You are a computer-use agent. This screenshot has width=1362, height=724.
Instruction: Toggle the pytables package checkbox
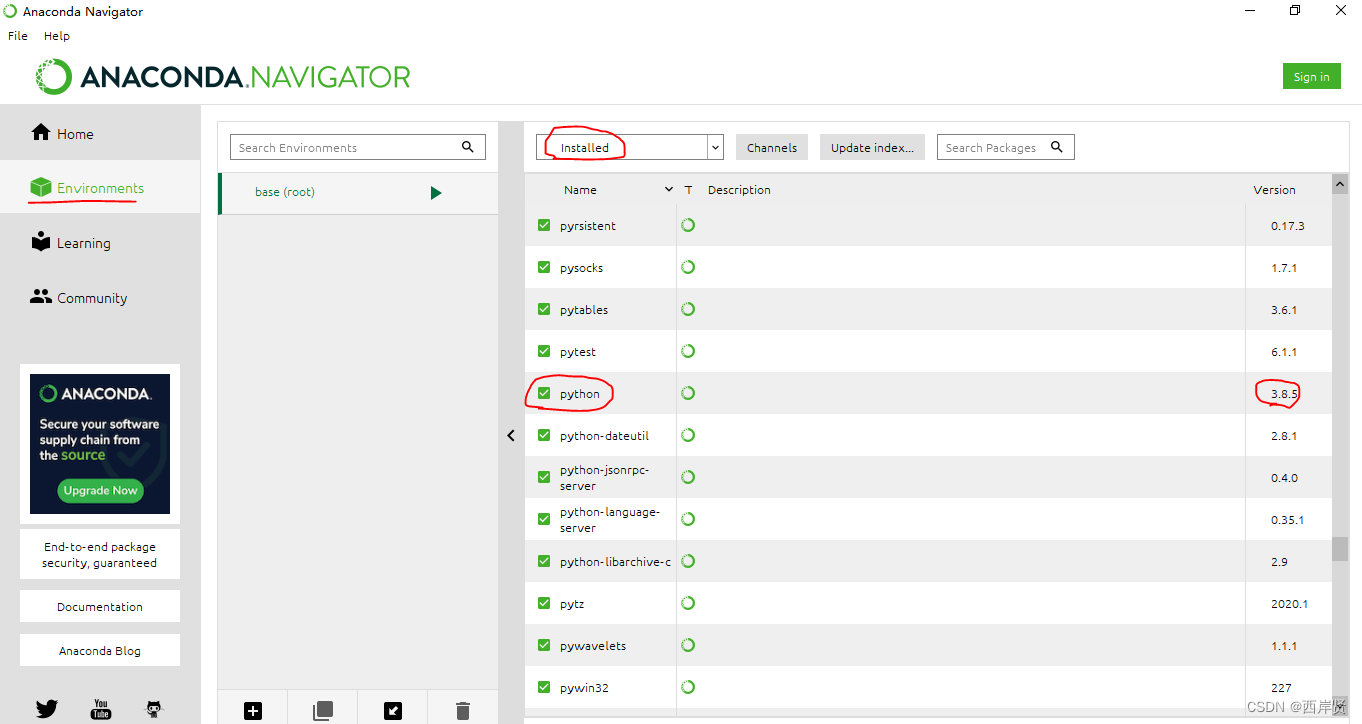tap(544, 309)
